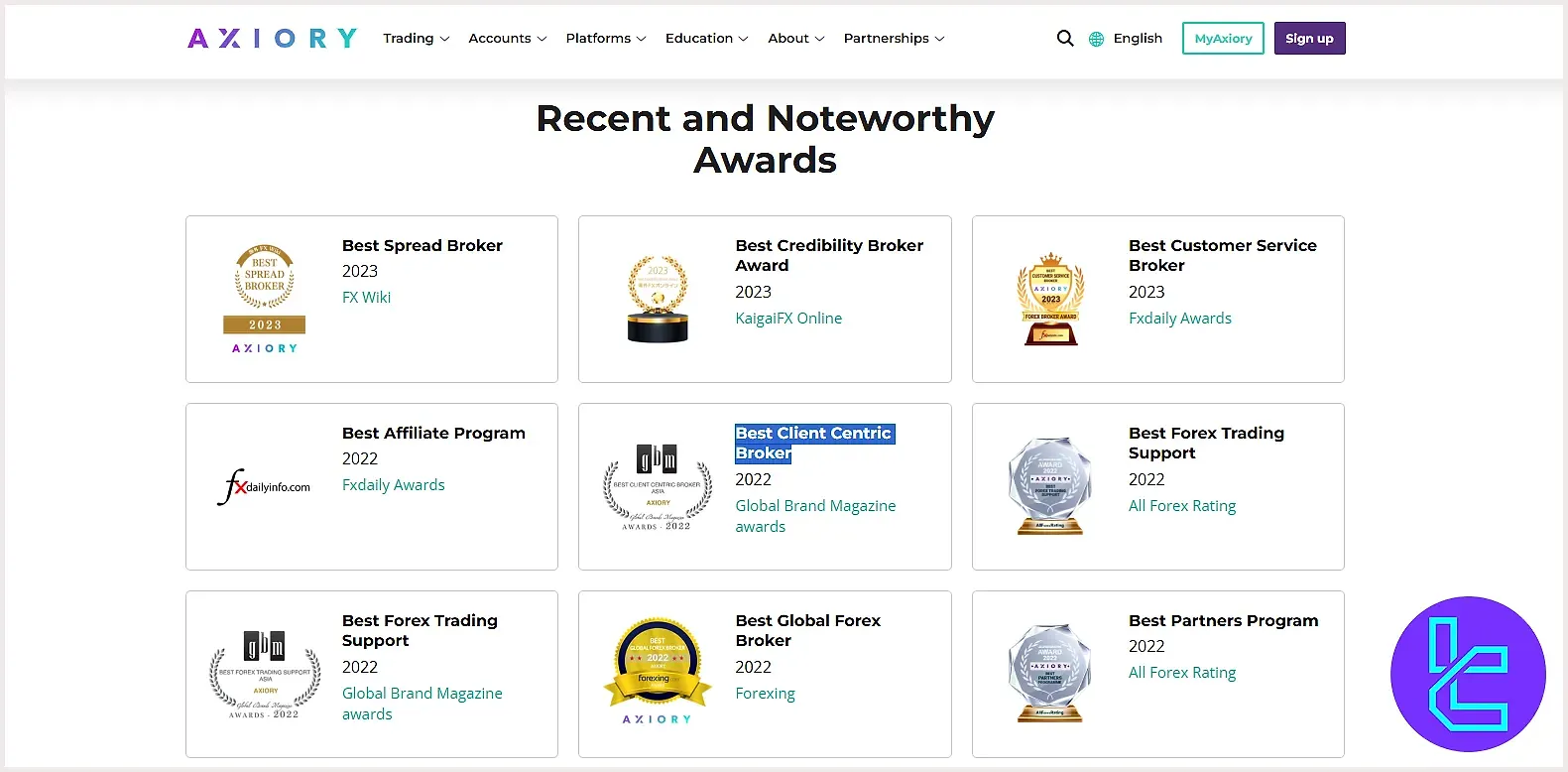This screenshot has width=1568, height=772.
Task: Expand the Trading menu
Action: tap(417, 39)
